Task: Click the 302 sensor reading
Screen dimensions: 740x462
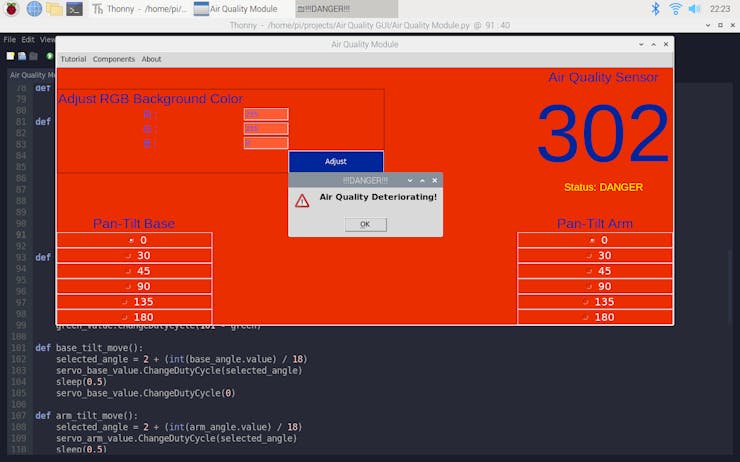Action: point(603,133)
